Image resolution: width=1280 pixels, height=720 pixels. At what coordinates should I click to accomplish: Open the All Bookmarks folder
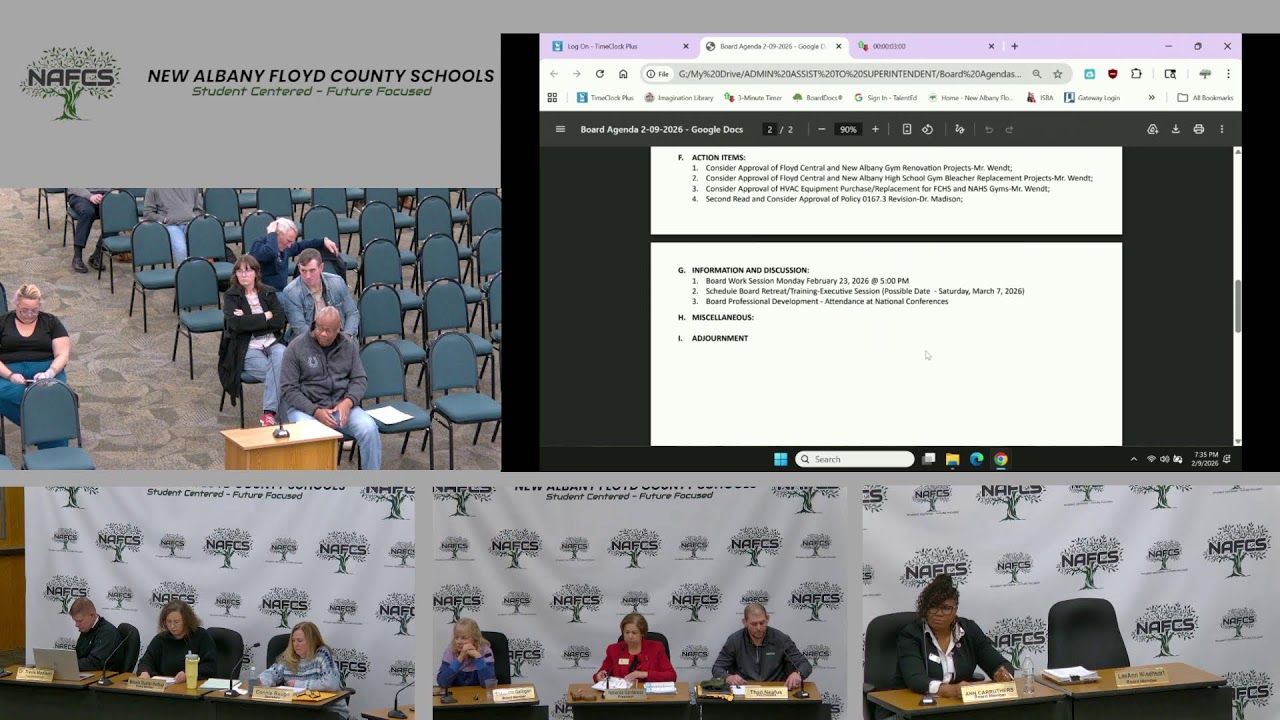(x=1205, y=98)
